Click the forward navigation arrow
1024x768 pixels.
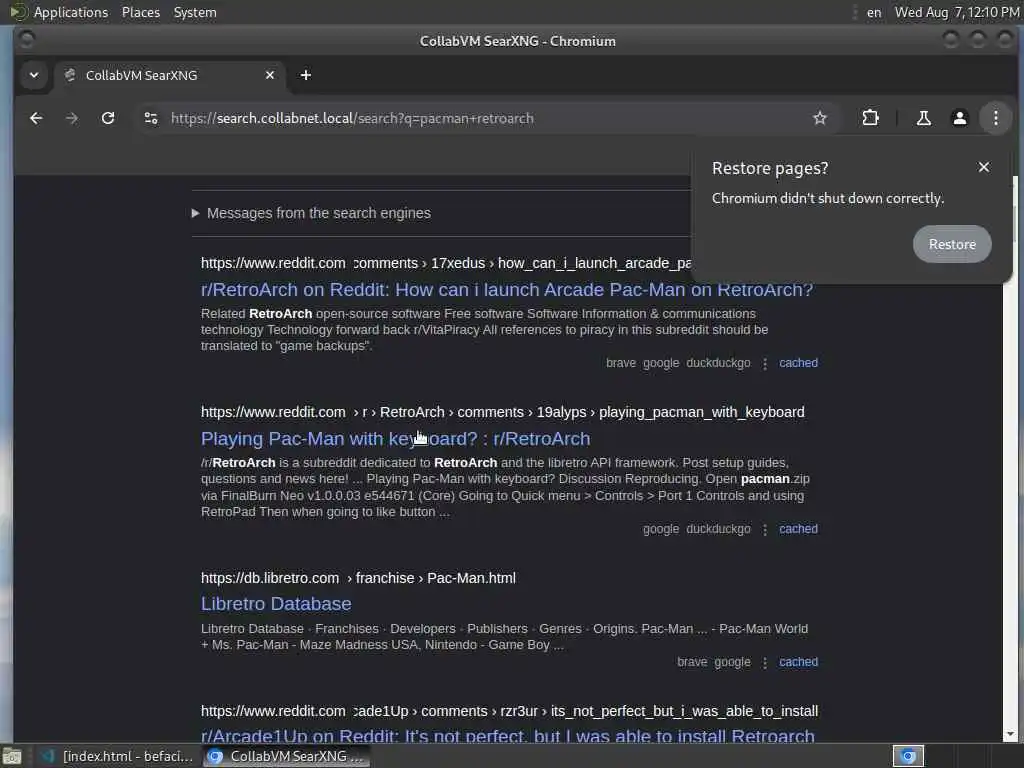[x=72, y=118]
